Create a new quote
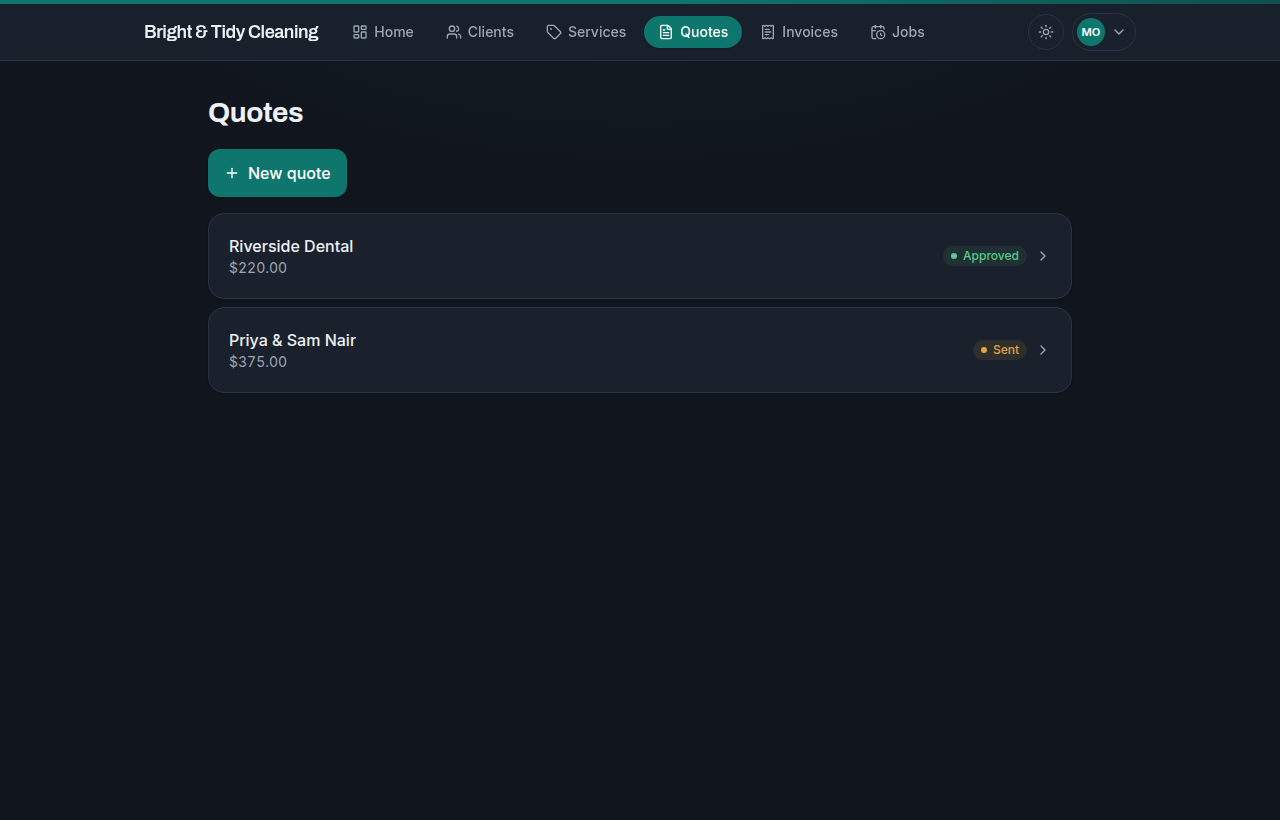1280x820 pixels. [x=277, y=173]
